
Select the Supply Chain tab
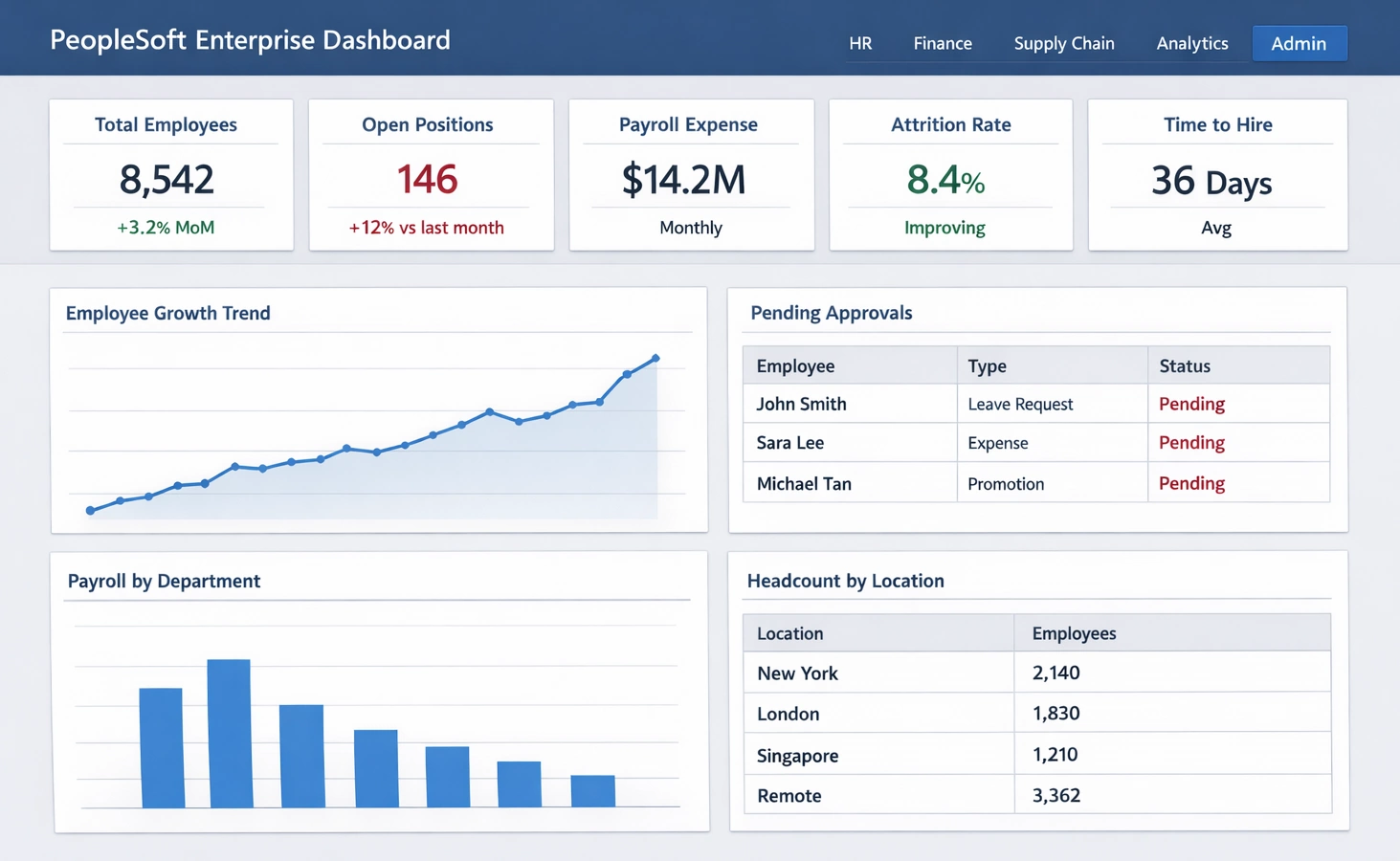pyautogui.click(x=1063, y=43)
